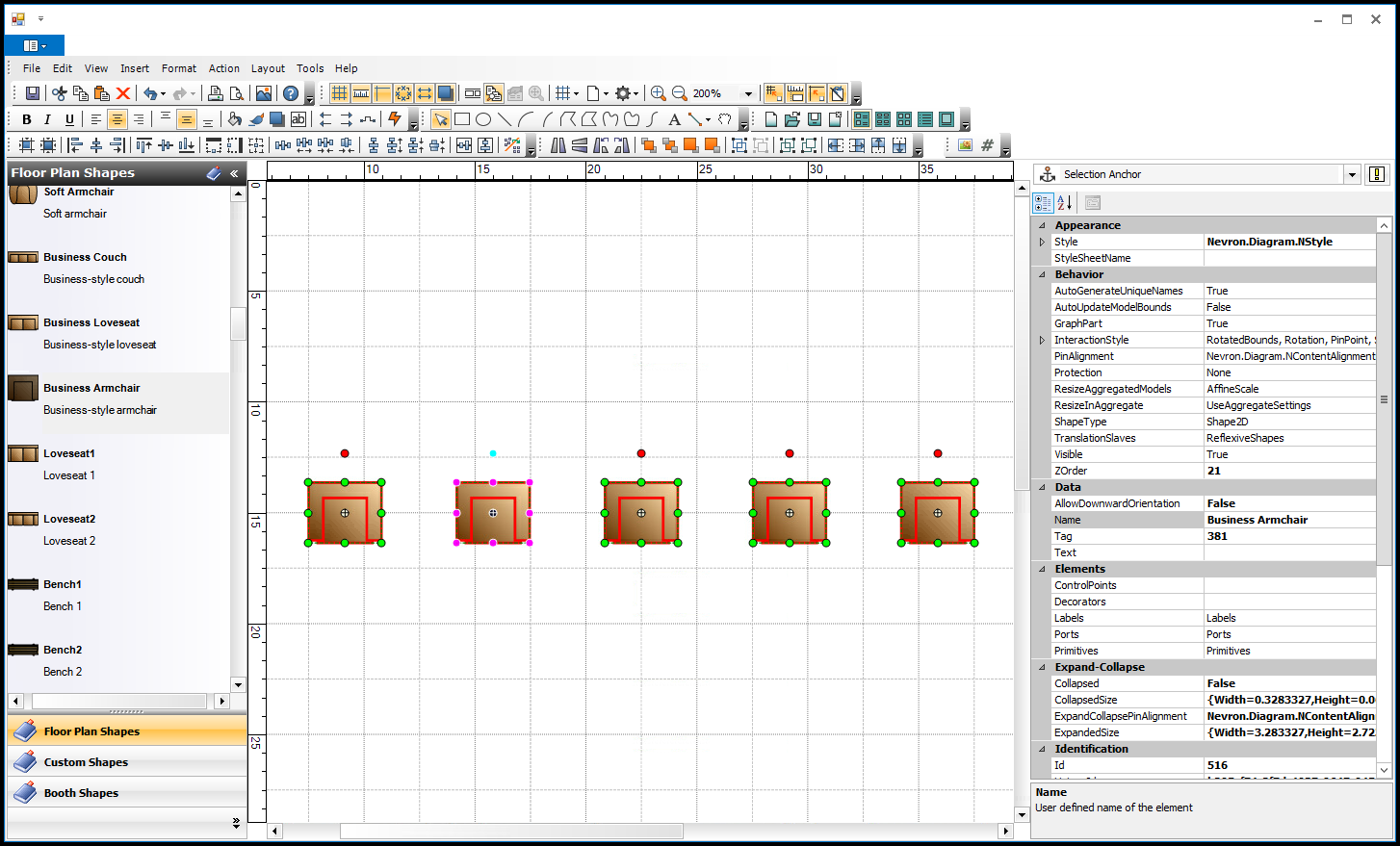Select the Business Loveseat shape
The image size is (1400, 846).
tap(118, 334)
